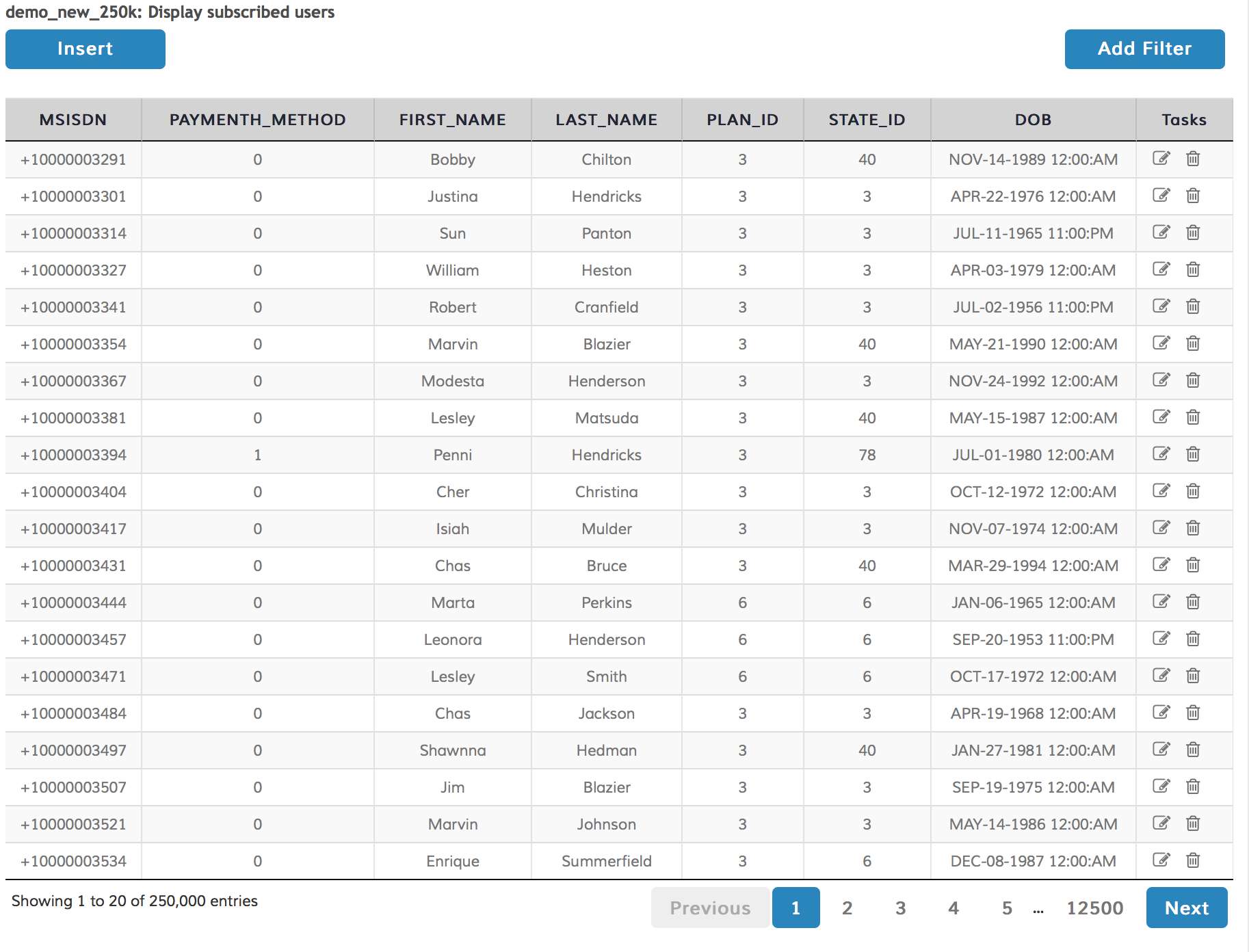The height and width of the screenshot is (952, 1249).
Task: Sort by the MSISDN column header
Action: (x=73, y=120)
